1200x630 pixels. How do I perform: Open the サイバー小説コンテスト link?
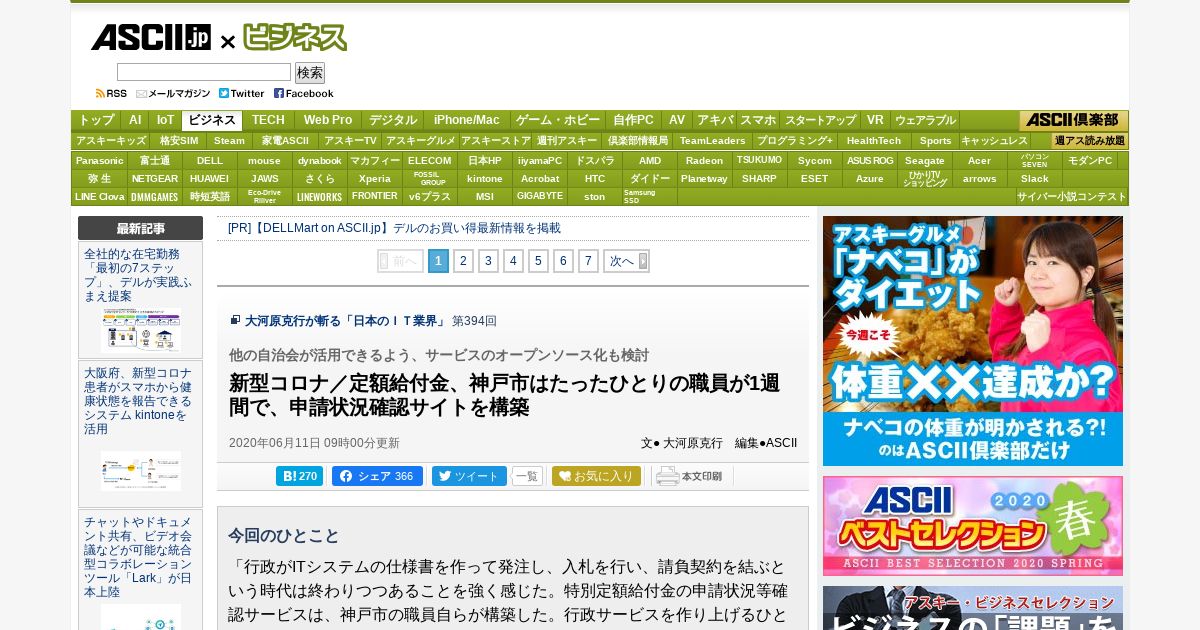[1072, 196]
